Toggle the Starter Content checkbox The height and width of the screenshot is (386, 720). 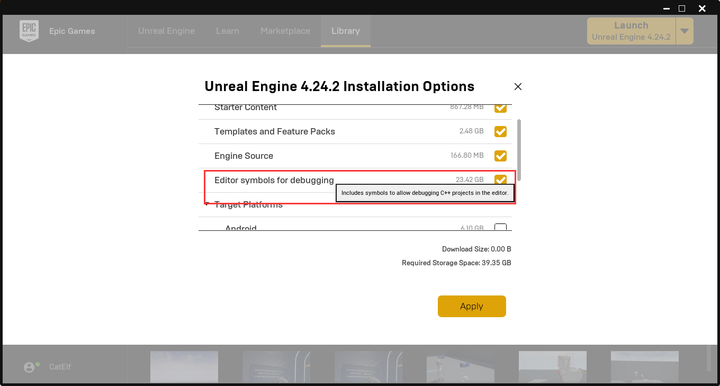(501, 108)
